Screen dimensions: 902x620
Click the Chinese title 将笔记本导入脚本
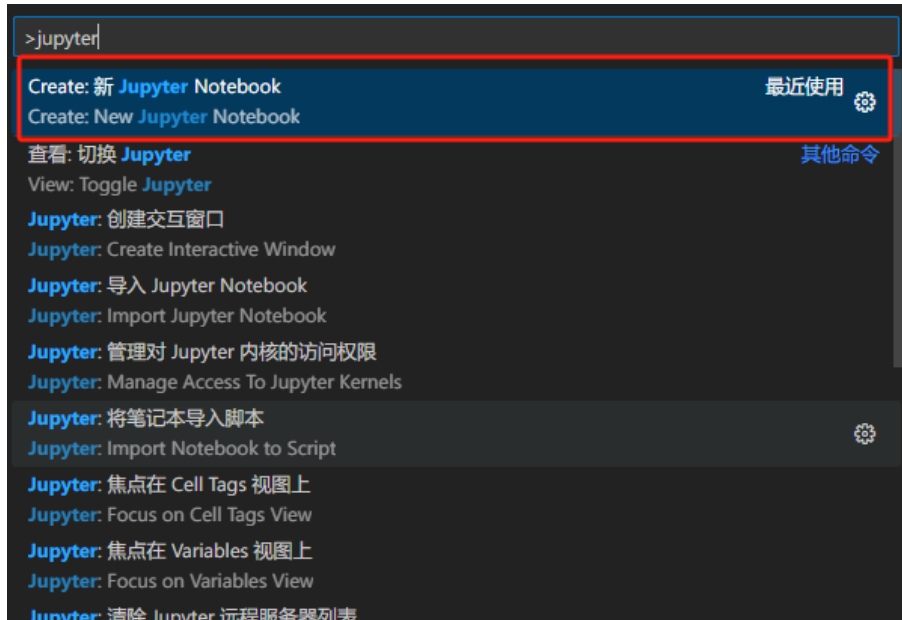click(185, 419)
